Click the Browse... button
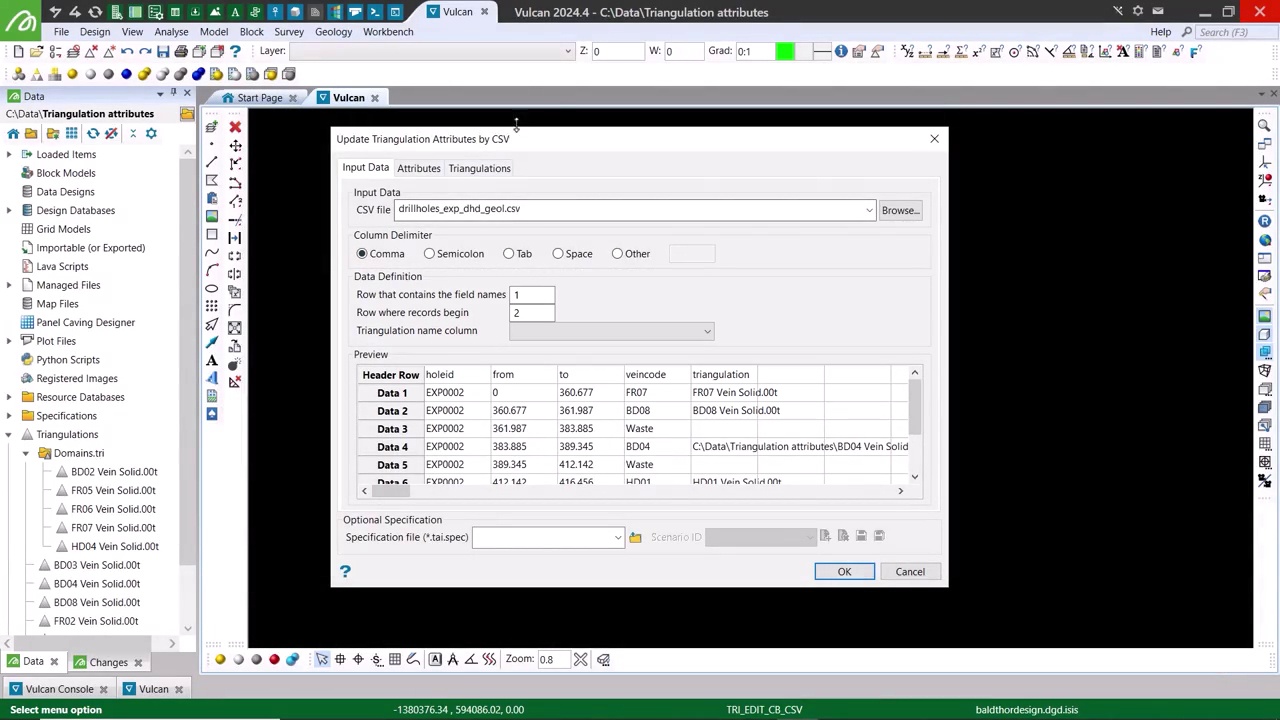 click(x=899, y=210)
